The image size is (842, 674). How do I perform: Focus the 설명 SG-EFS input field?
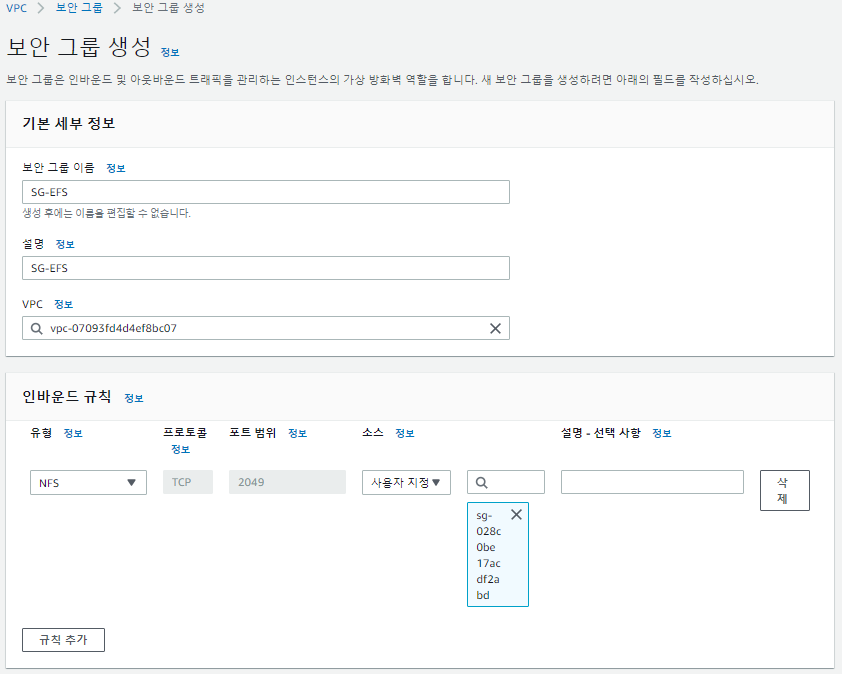coord(266,268)
